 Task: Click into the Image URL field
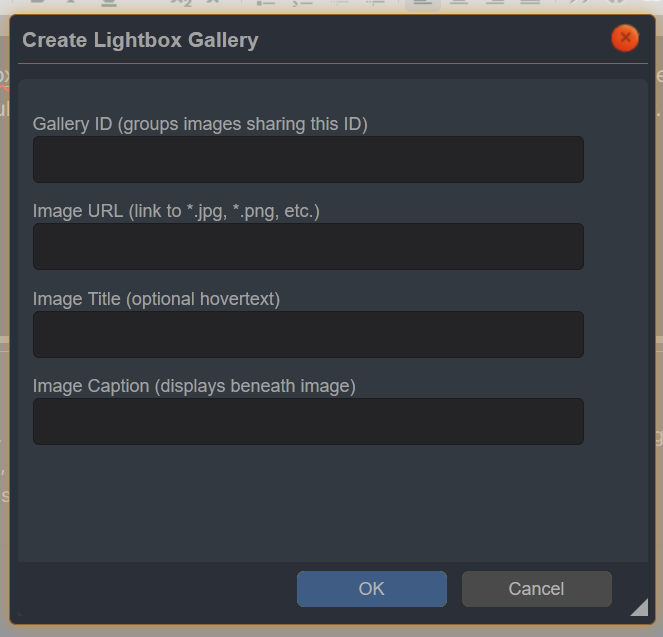[x=308, y=247]
